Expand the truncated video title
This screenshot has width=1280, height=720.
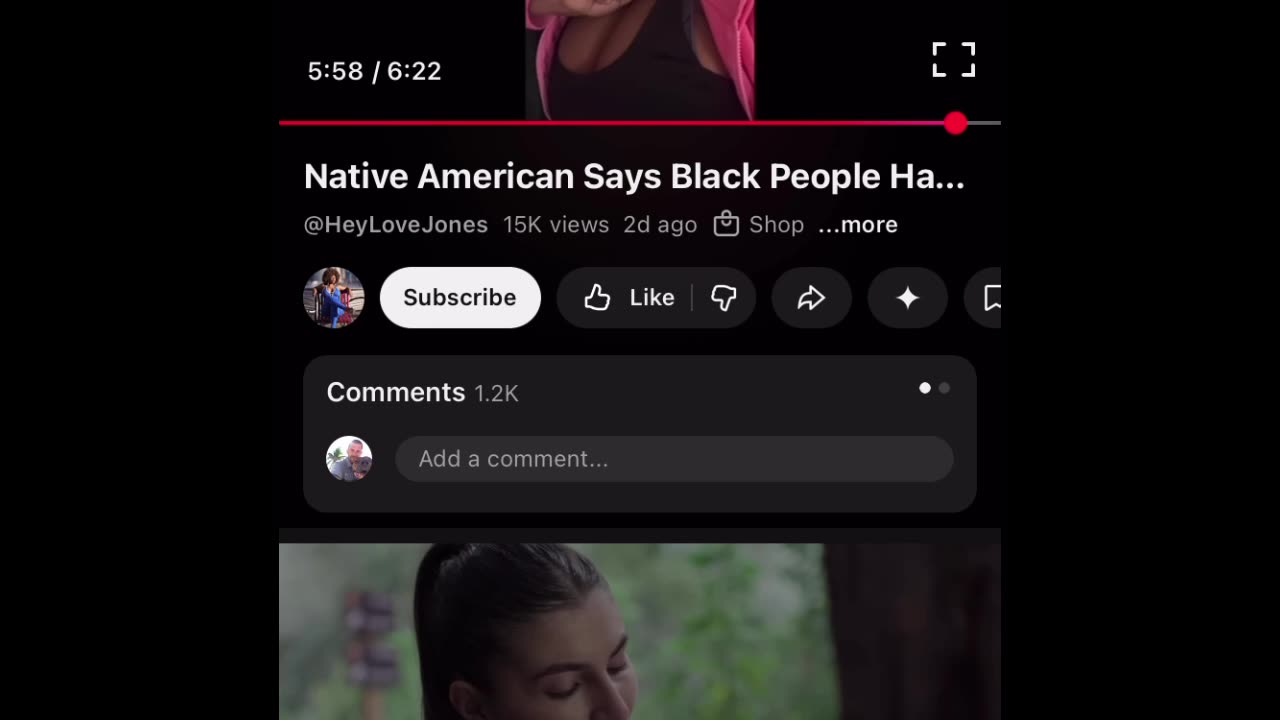pyautogui.click(x=634, y=176)
